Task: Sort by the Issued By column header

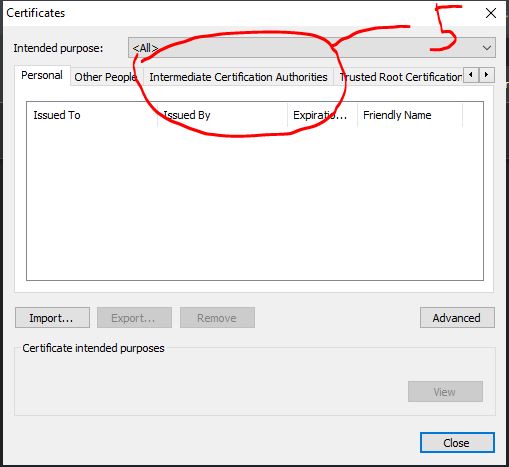Action: tap(222, 115)
